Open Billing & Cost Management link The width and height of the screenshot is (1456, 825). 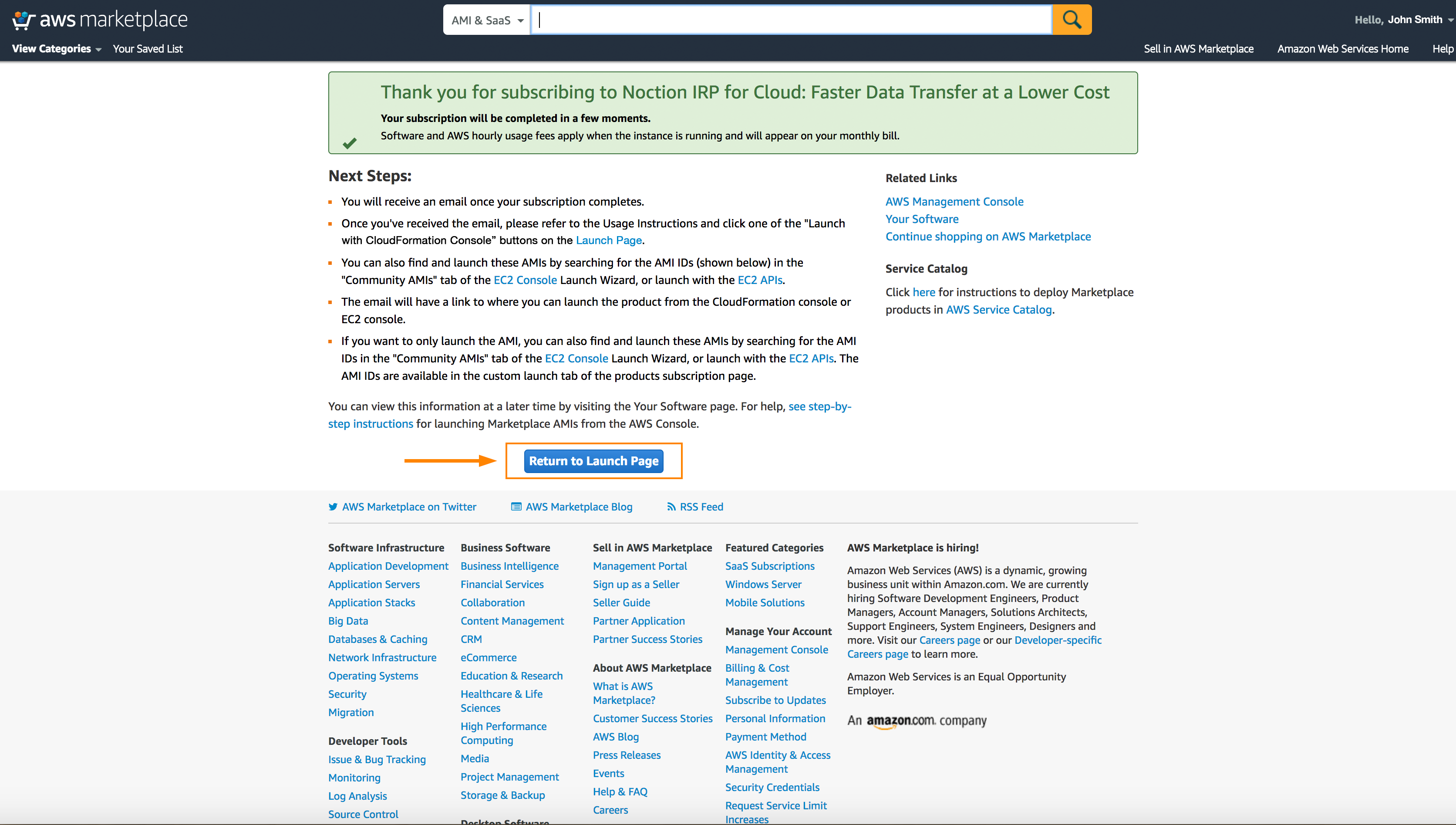[x=757, y=675]
